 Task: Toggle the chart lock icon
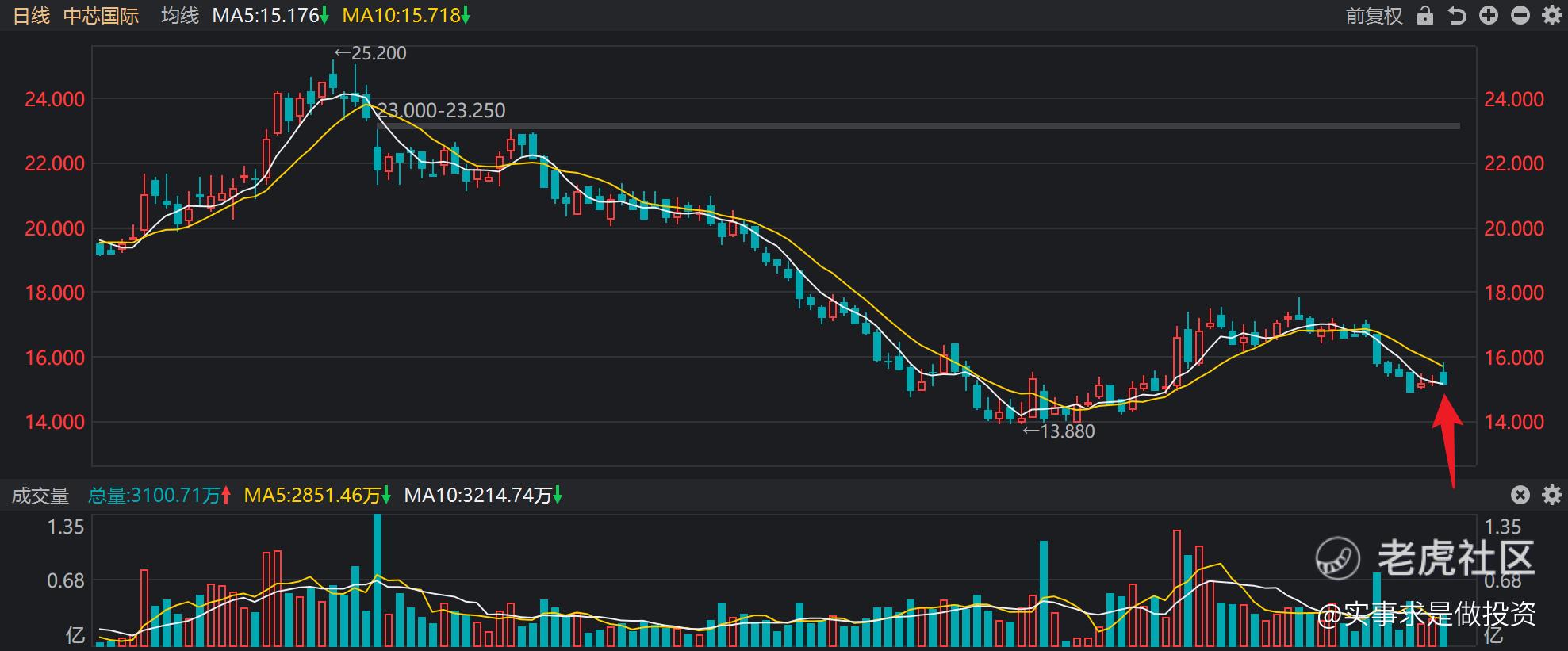tap(1425, 16)
